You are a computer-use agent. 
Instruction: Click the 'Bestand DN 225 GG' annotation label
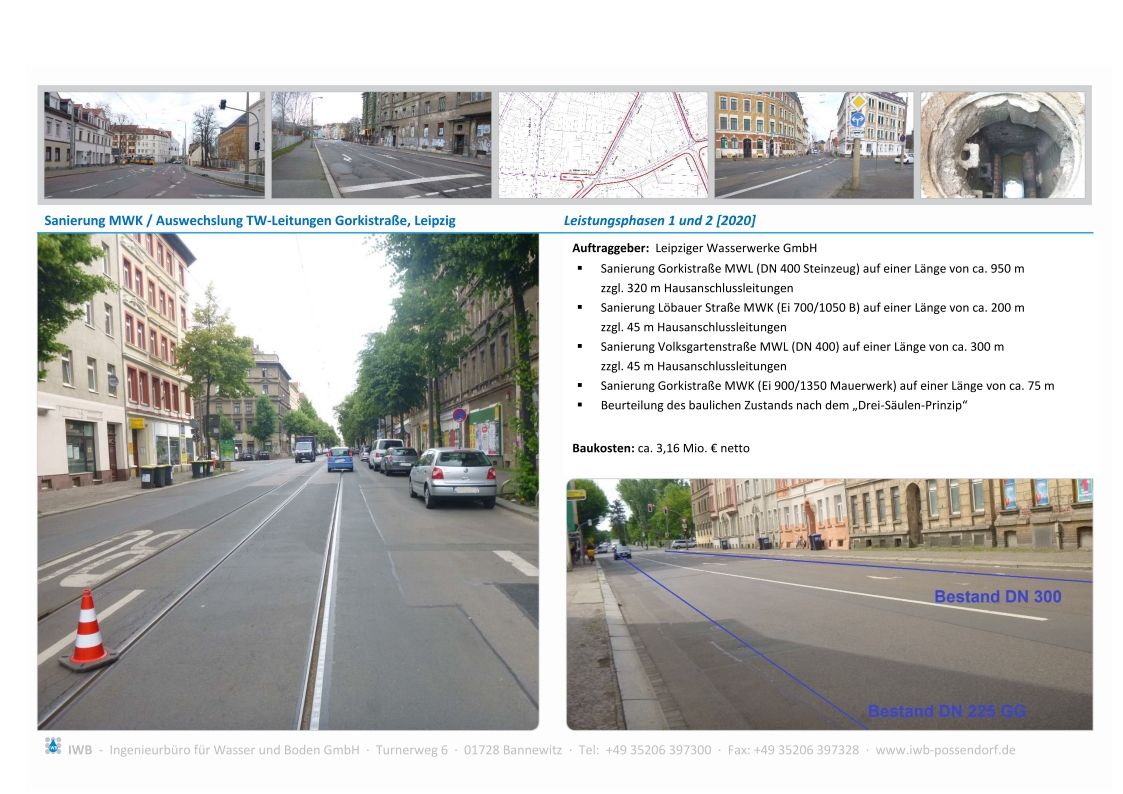(946, 712)
